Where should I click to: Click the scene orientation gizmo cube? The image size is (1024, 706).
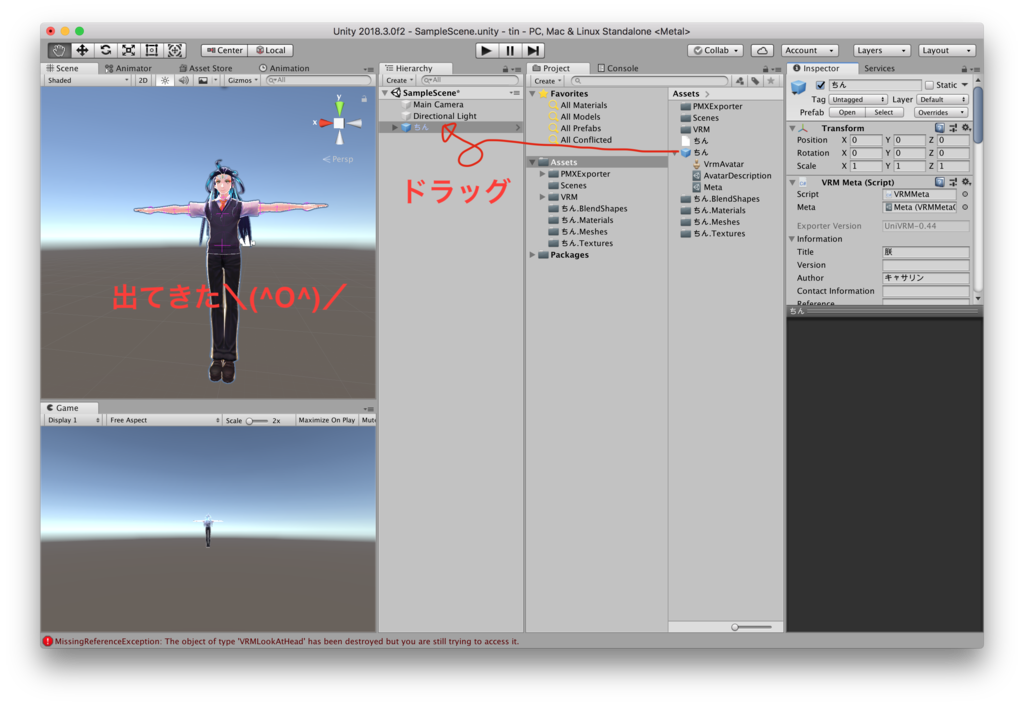(338, 123)
